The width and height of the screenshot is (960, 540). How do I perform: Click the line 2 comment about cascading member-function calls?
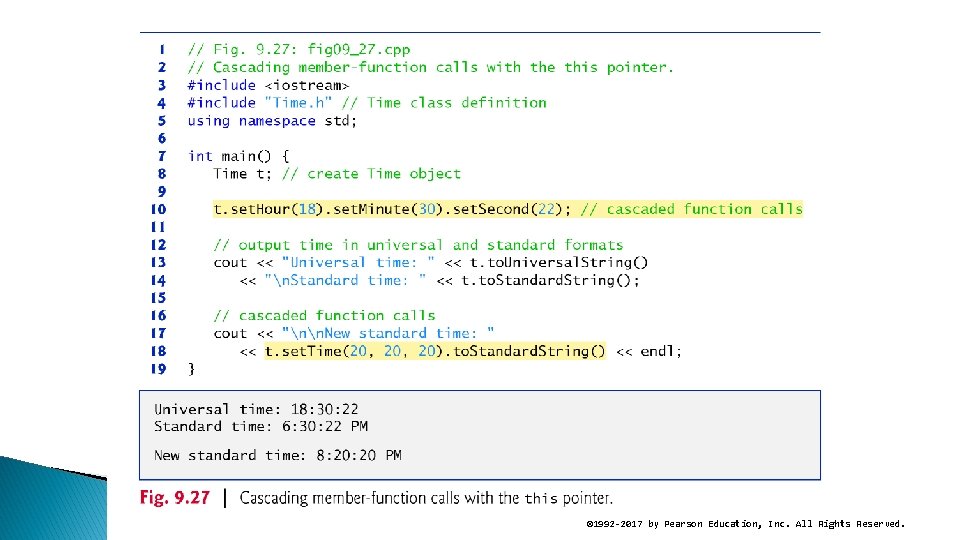(430, 67)
